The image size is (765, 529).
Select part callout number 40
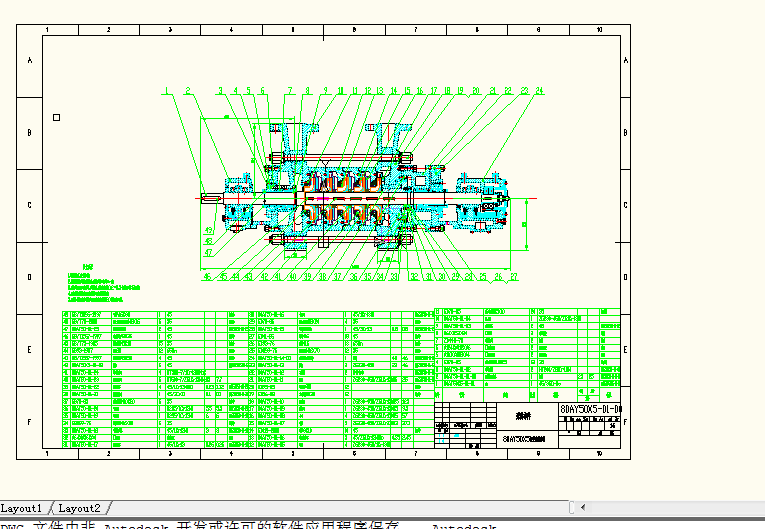point(292,276)
